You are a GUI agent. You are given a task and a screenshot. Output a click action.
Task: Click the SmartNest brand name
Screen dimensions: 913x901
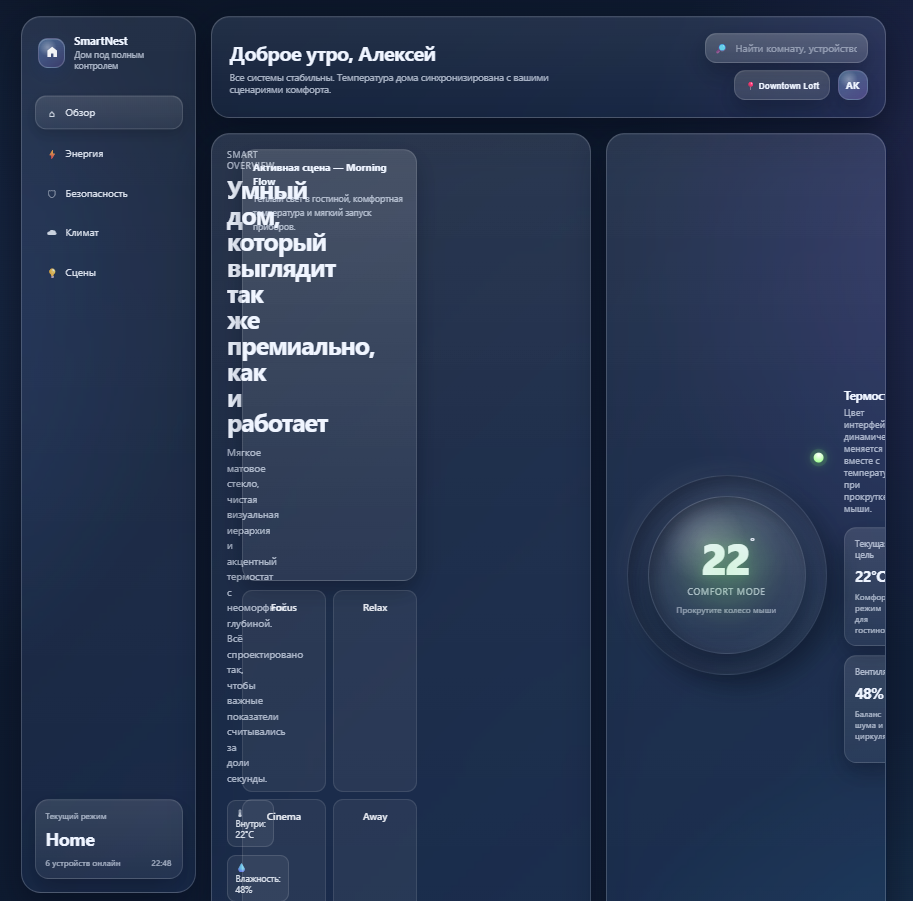[x=101, y=41]
